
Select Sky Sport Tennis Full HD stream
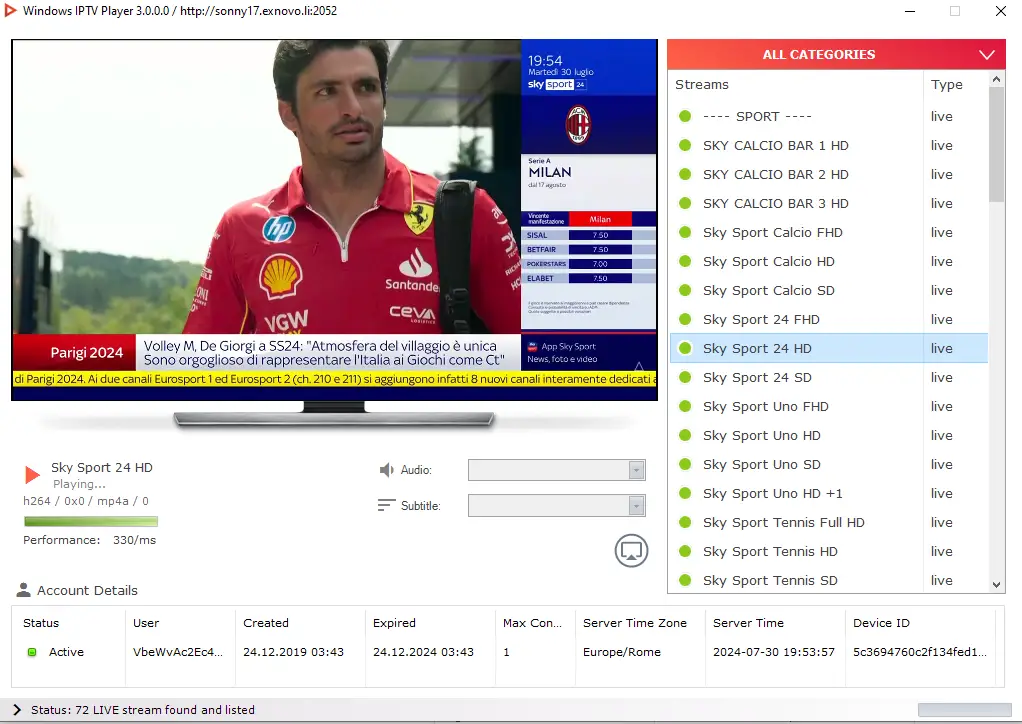pos(828,522)
